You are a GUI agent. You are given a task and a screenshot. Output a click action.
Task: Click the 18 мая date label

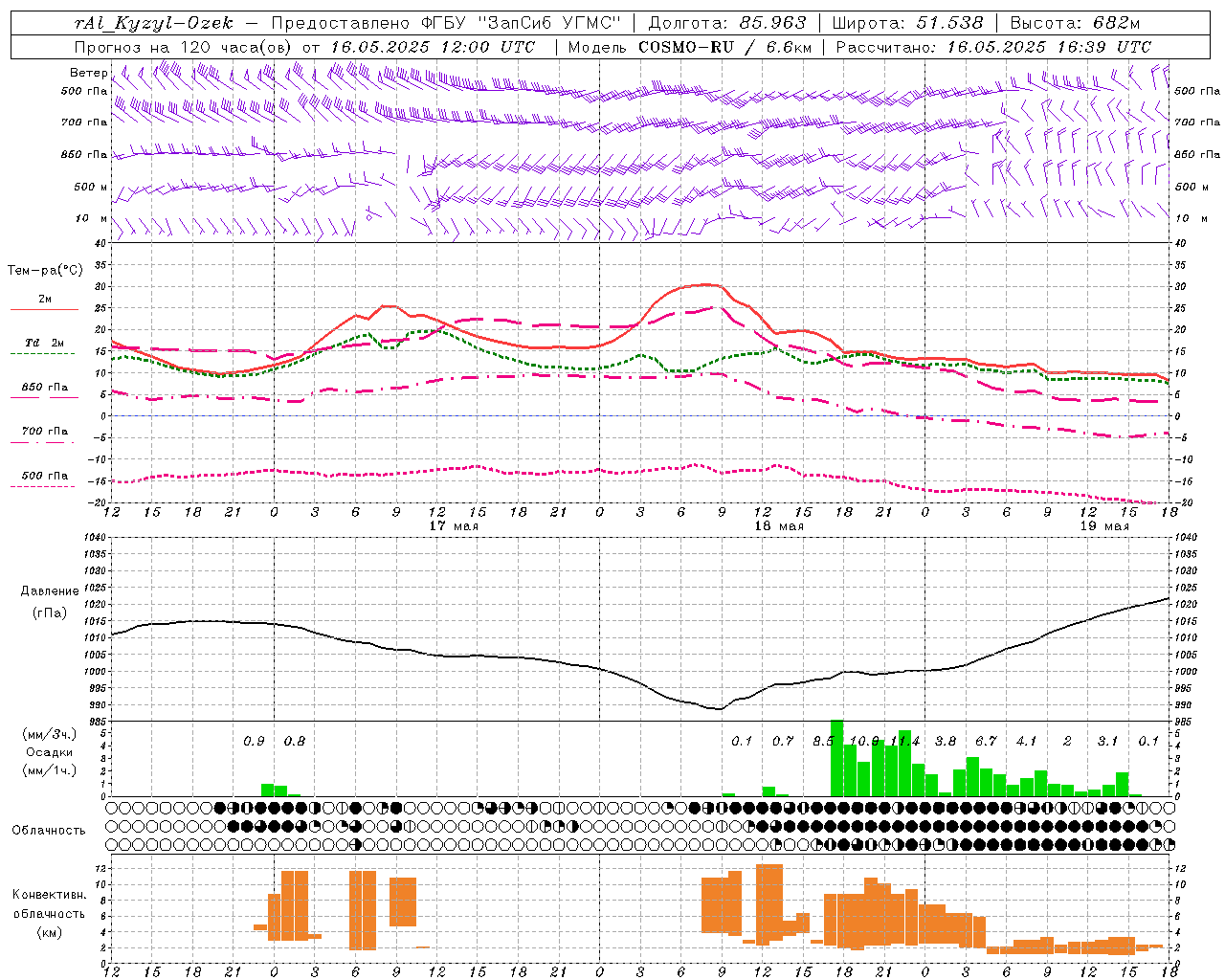coord(779,526)
